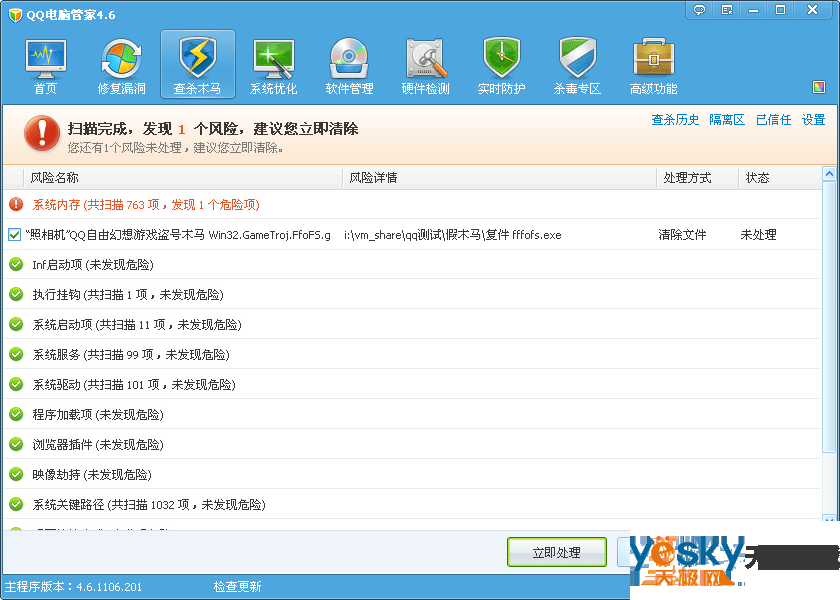Open the 隔离区 quarantine link

(x=727, y=120)
